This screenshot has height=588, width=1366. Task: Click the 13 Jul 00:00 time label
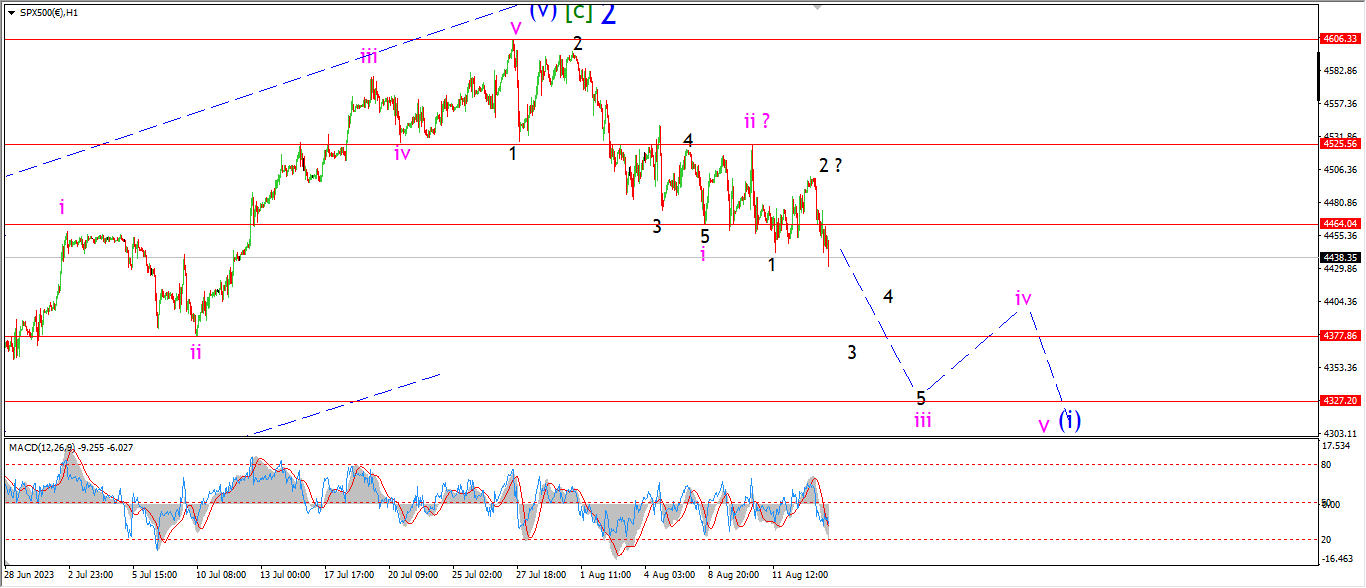[x=285, y=576]
